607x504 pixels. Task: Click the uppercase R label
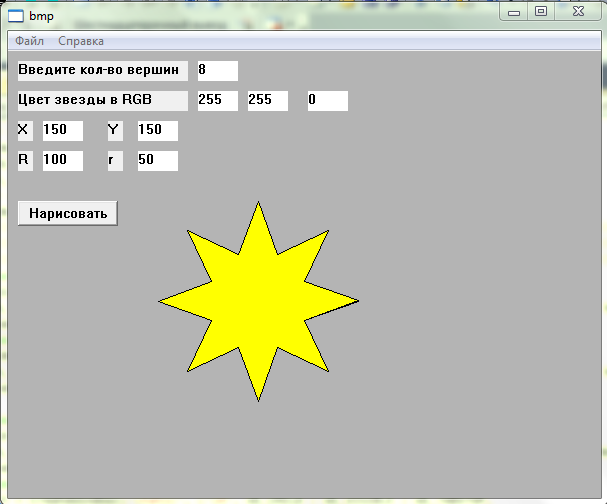point(25,161)
